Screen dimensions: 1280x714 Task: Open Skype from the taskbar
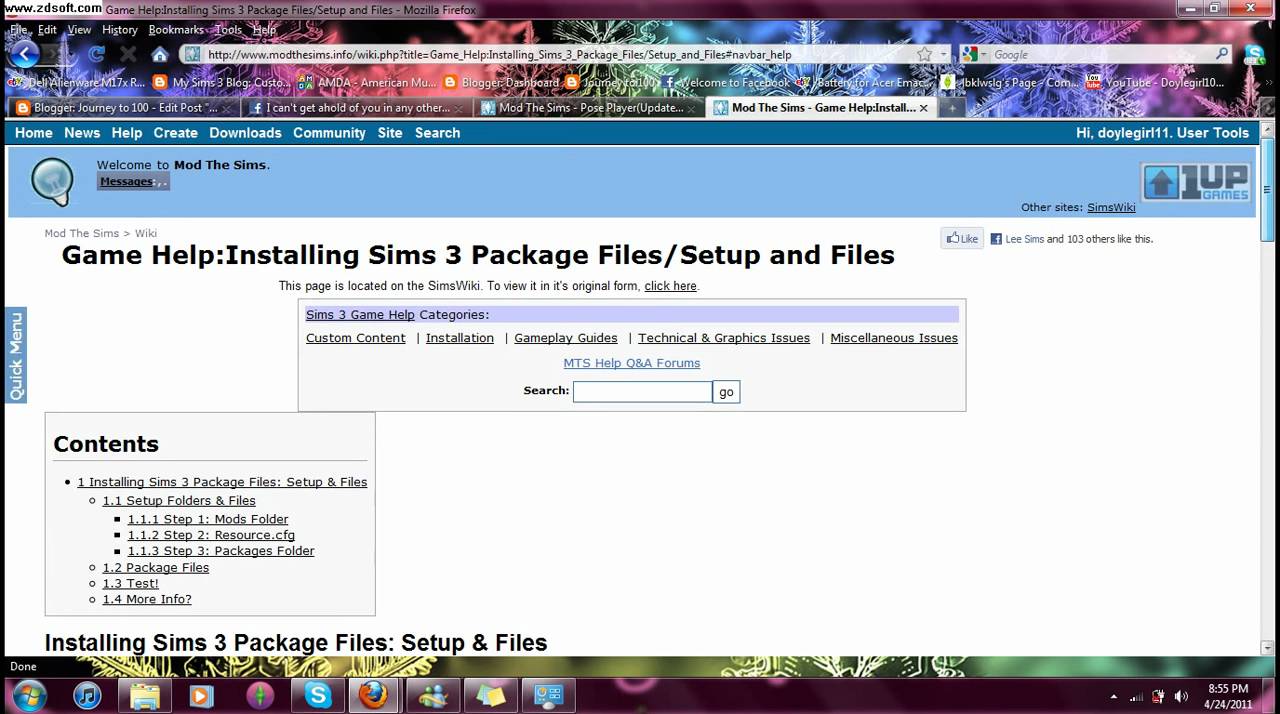pos(318,695)
